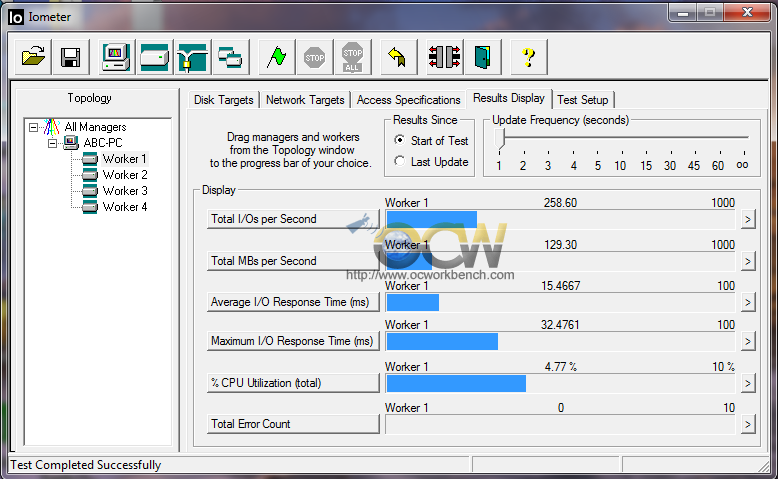Close the Iometer window
Image resolution: width=778 pixels, height=479 pixels.
pos(747,13)
